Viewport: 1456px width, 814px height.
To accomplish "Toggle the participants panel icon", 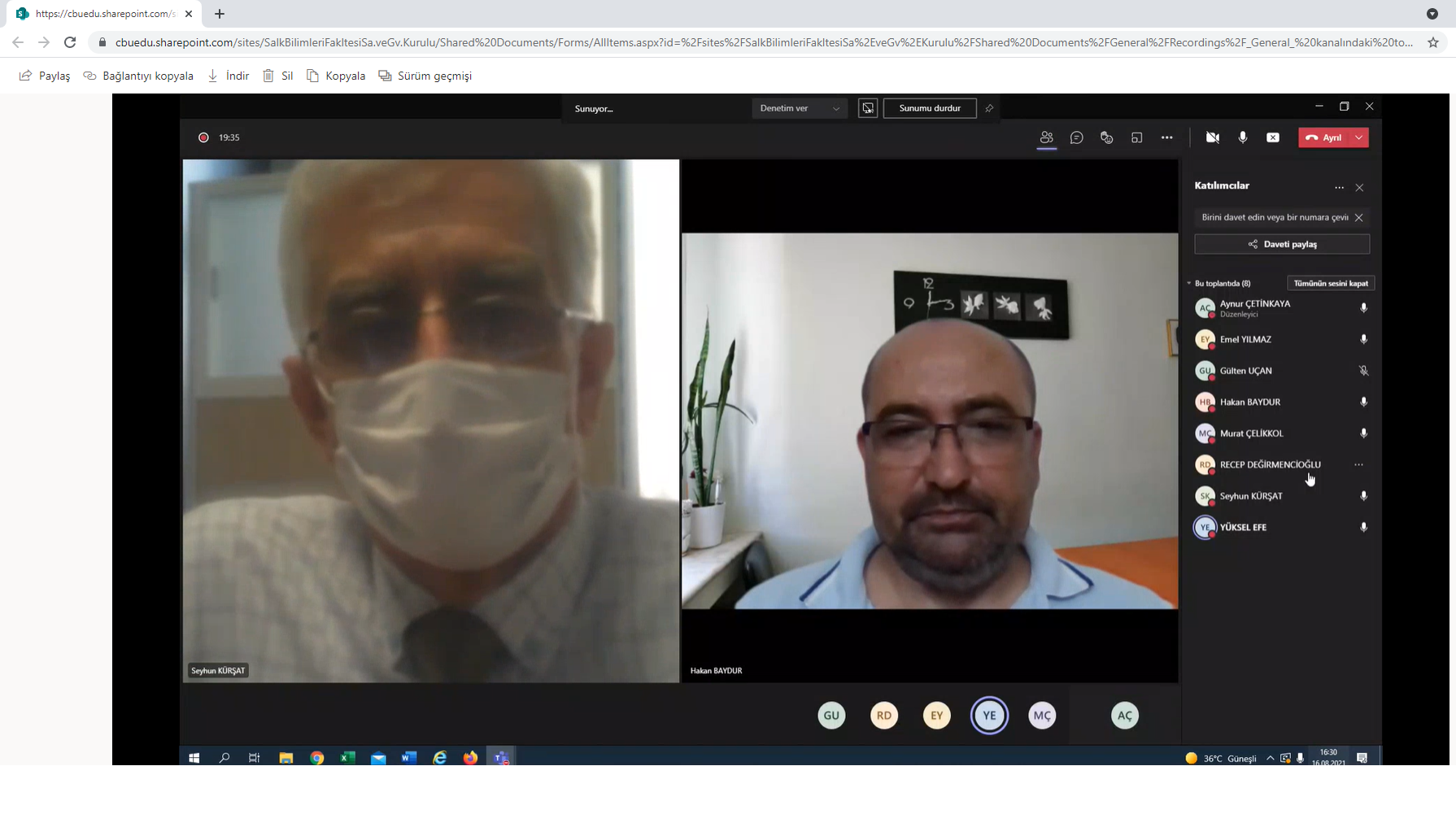I will tap(1046, 138).
